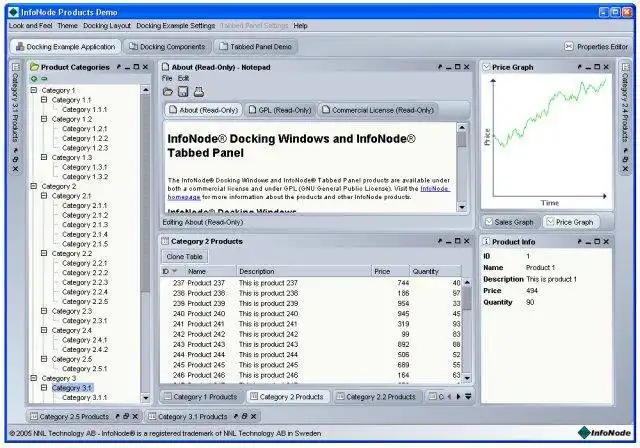Collapse the Category 1 tree node

click(x=34, y=90)
